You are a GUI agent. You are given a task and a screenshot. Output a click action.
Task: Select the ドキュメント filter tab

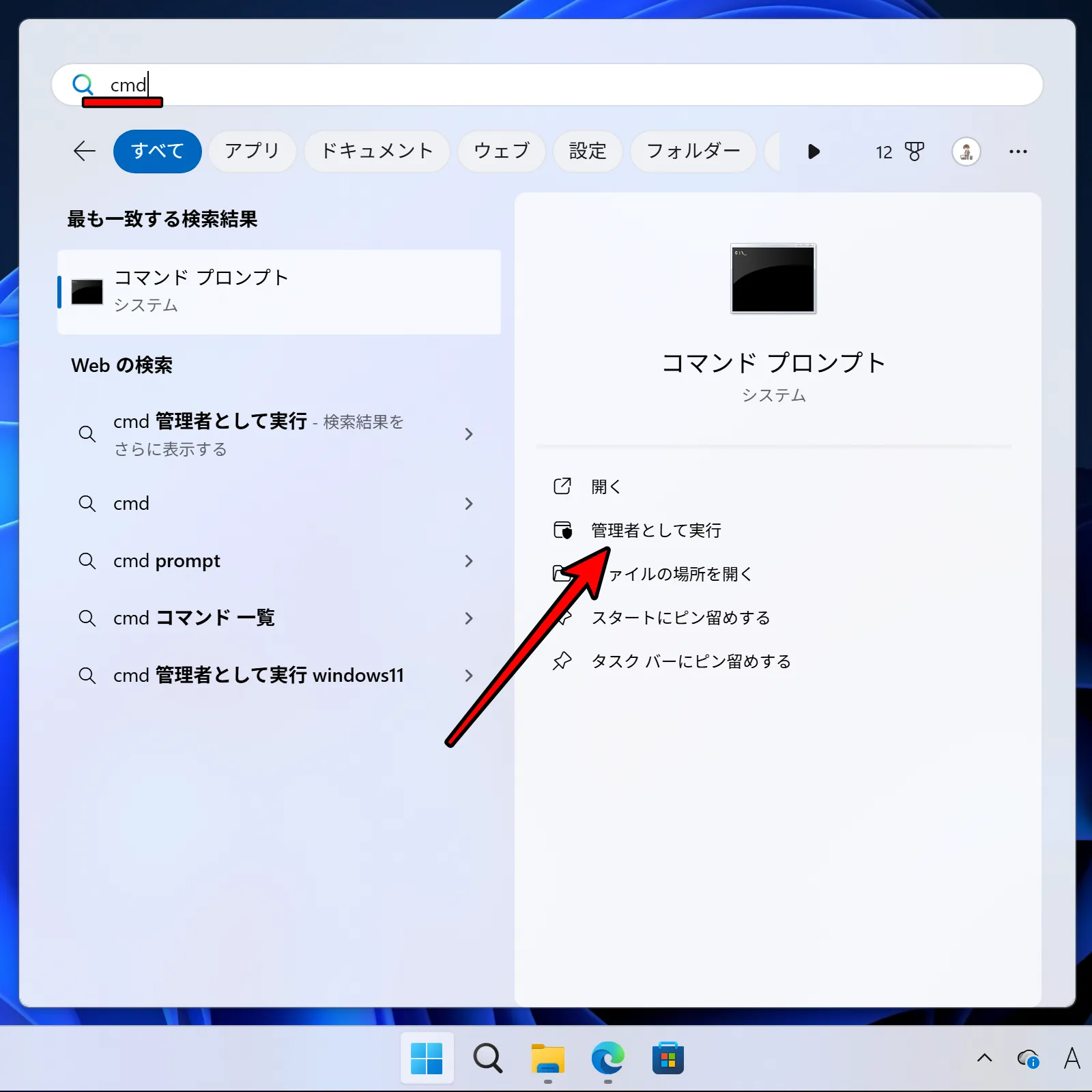point(377,152)
